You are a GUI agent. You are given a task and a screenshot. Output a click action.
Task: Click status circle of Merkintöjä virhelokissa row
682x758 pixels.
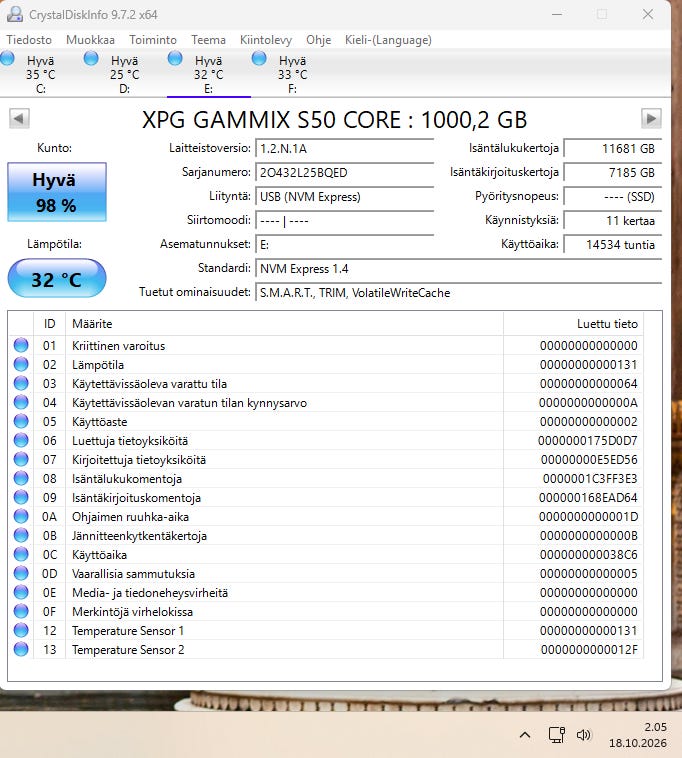point(21,611)
